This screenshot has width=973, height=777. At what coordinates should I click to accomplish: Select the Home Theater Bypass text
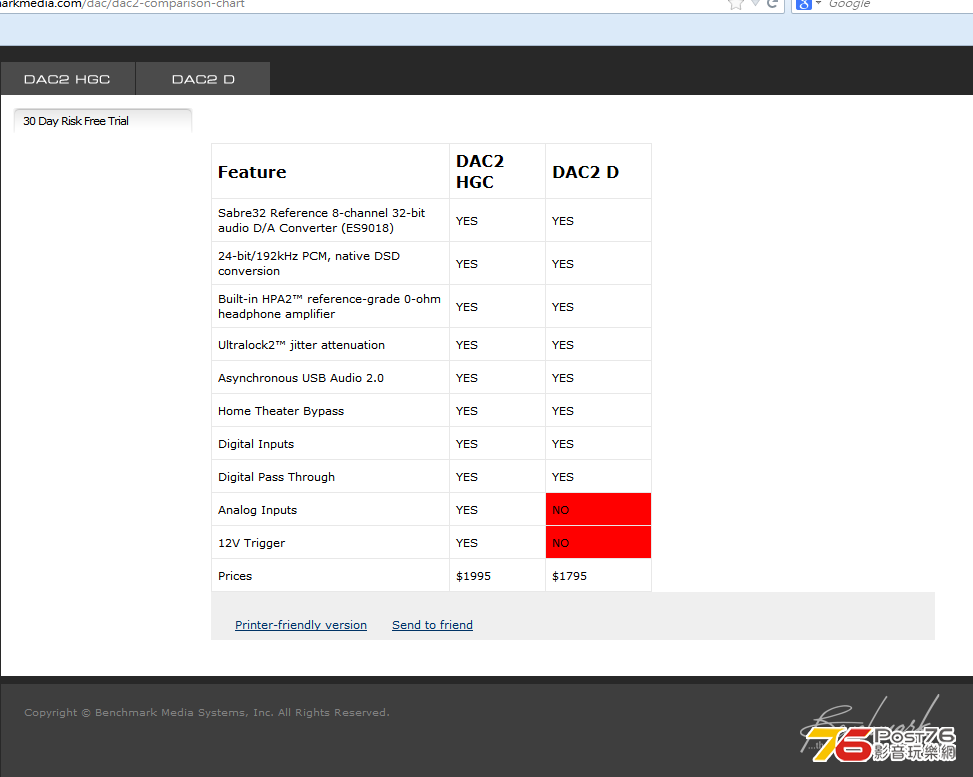pyautogui.click(x=281, y=411)
